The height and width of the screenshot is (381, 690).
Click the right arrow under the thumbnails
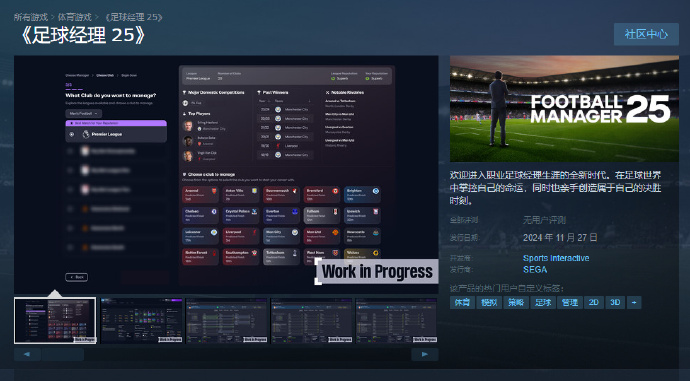tap(425, 354)
